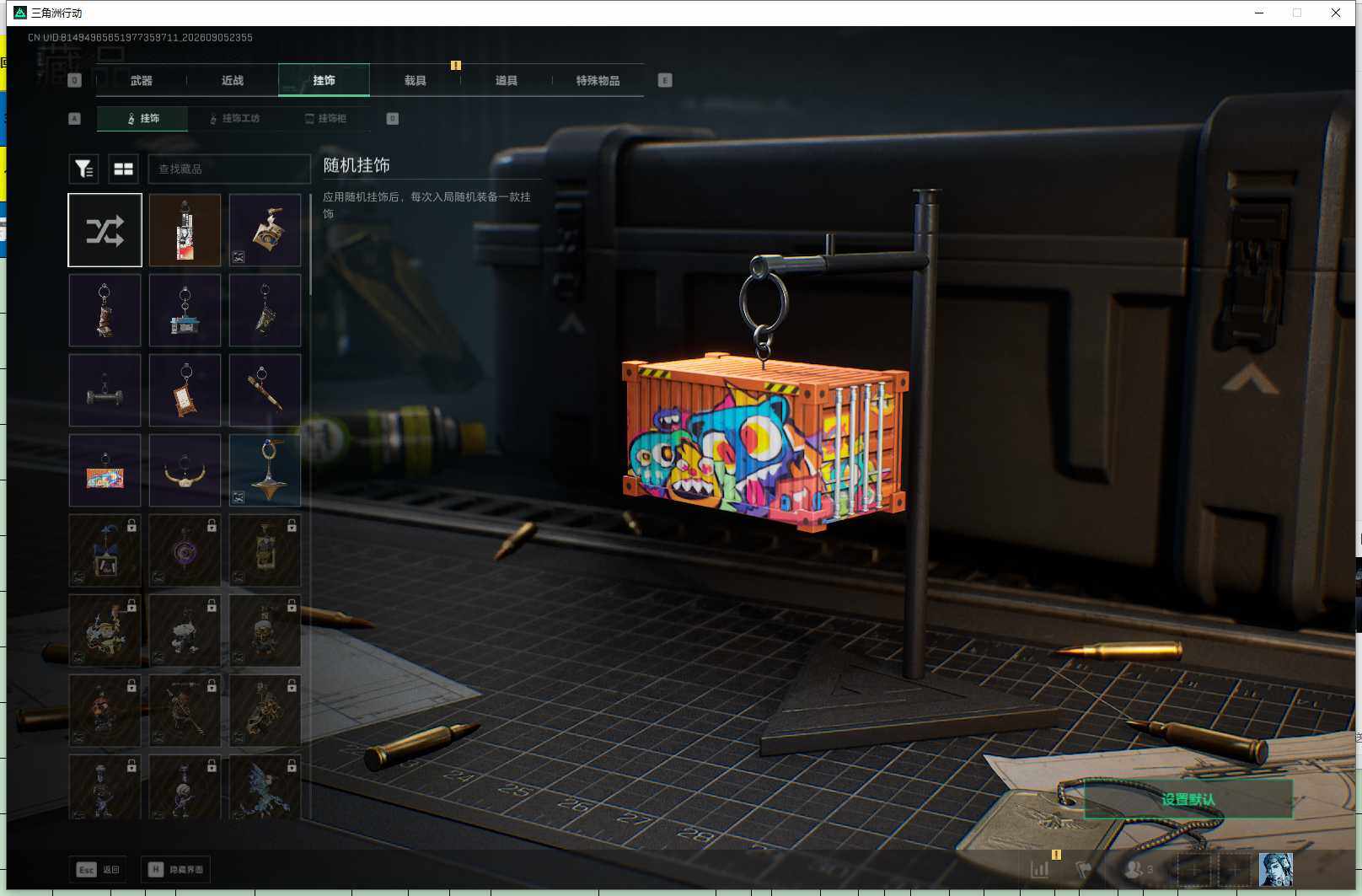Open the 挂饰工坊 workshop sub-tab

235,119
